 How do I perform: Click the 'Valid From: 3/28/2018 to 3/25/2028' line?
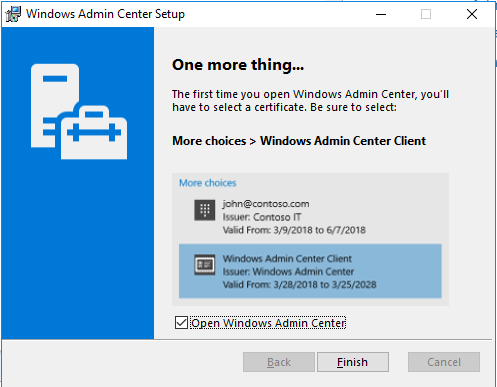pos(300,285)
